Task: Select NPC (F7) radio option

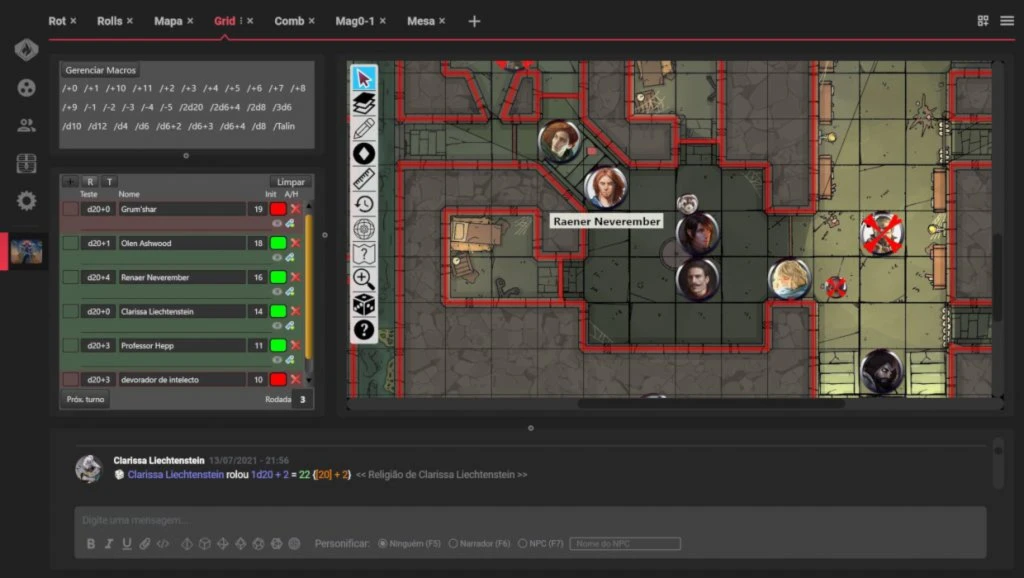Action: pyautogui.click(x=522, y=543)
